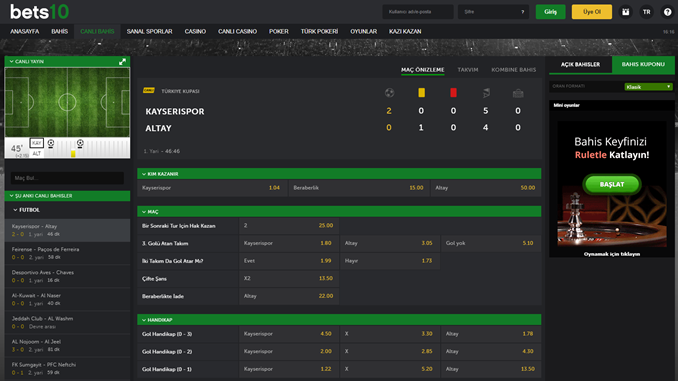Bet Beraberlik at 15.00
Image resolution: width=678 pixels, height=381 pixels.
click(x=359, y=188)
